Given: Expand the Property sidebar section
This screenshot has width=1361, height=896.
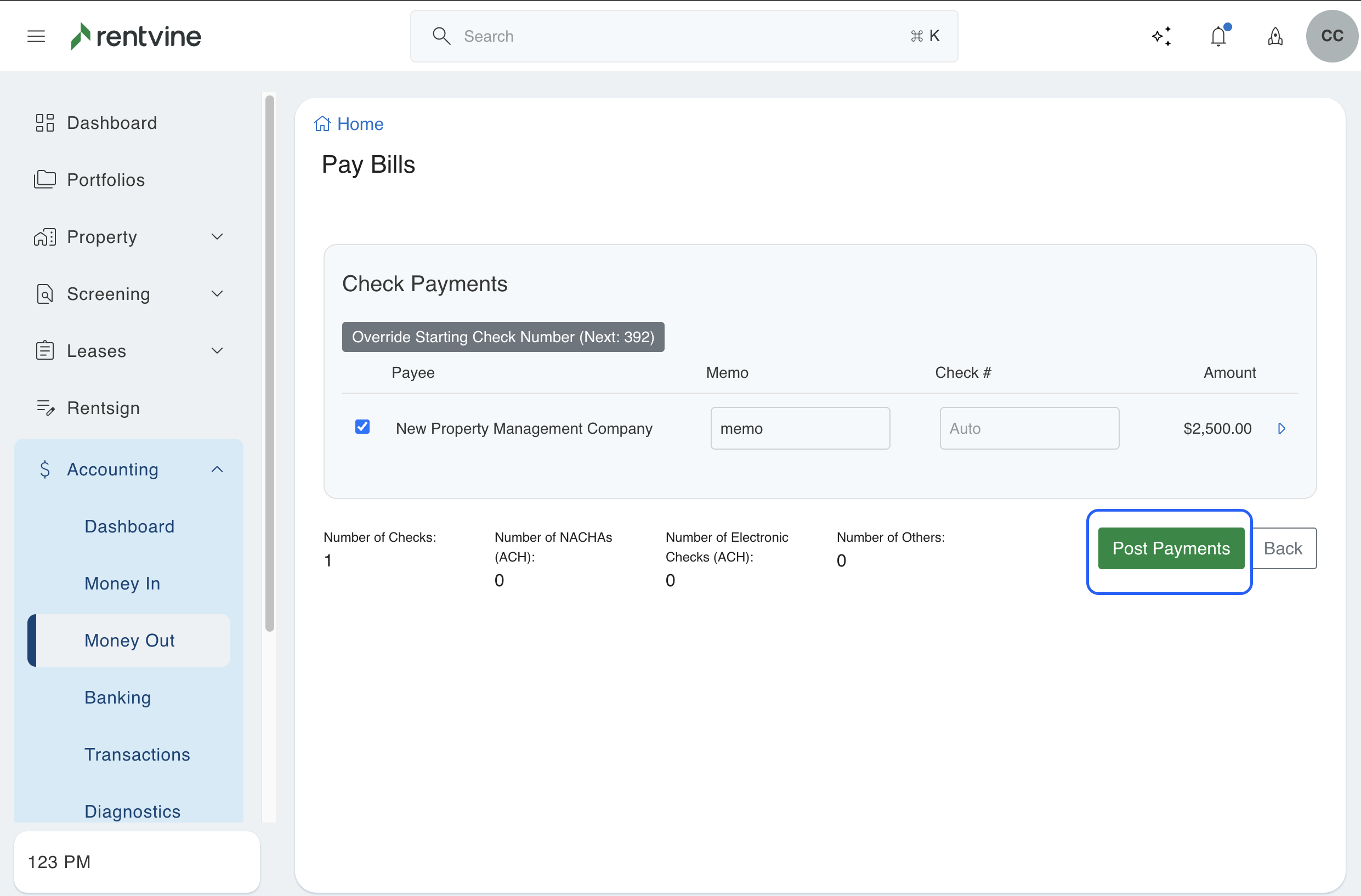Looking at the screenshot, I should pos(217,237).
